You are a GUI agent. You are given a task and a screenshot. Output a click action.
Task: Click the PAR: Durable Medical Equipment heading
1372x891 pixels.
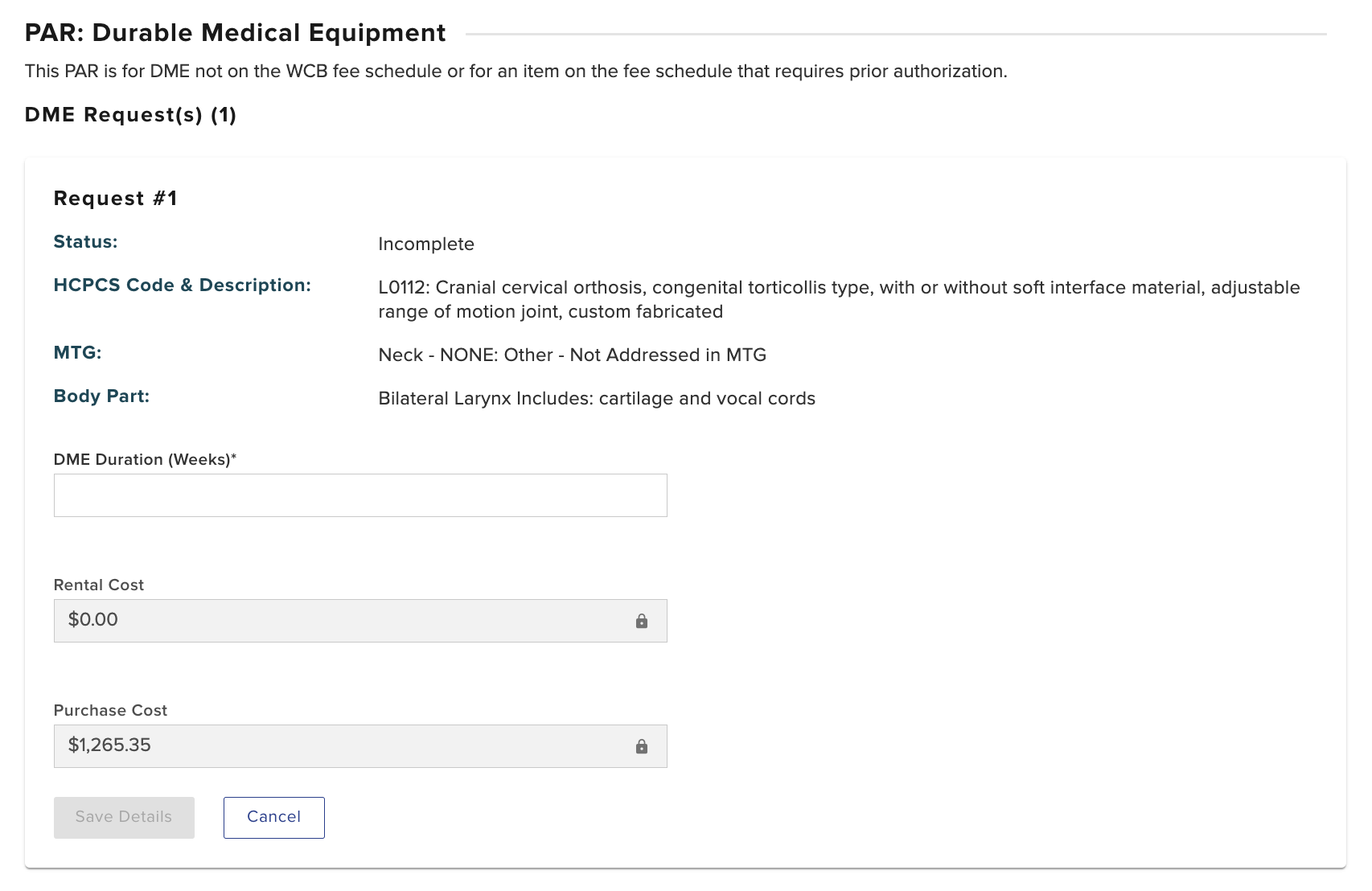click(x=236, y=33)
